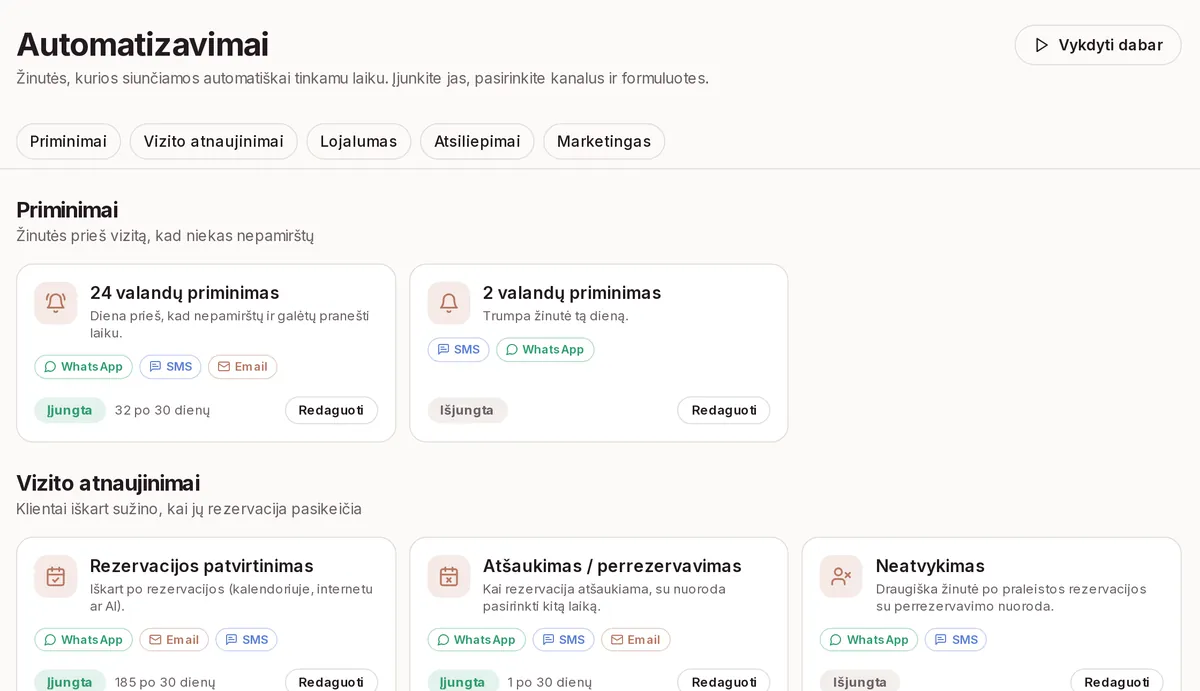Click the Vykdyti dabar button
The height and width of the screenshot is (691, 1200).
point(1098,45)
